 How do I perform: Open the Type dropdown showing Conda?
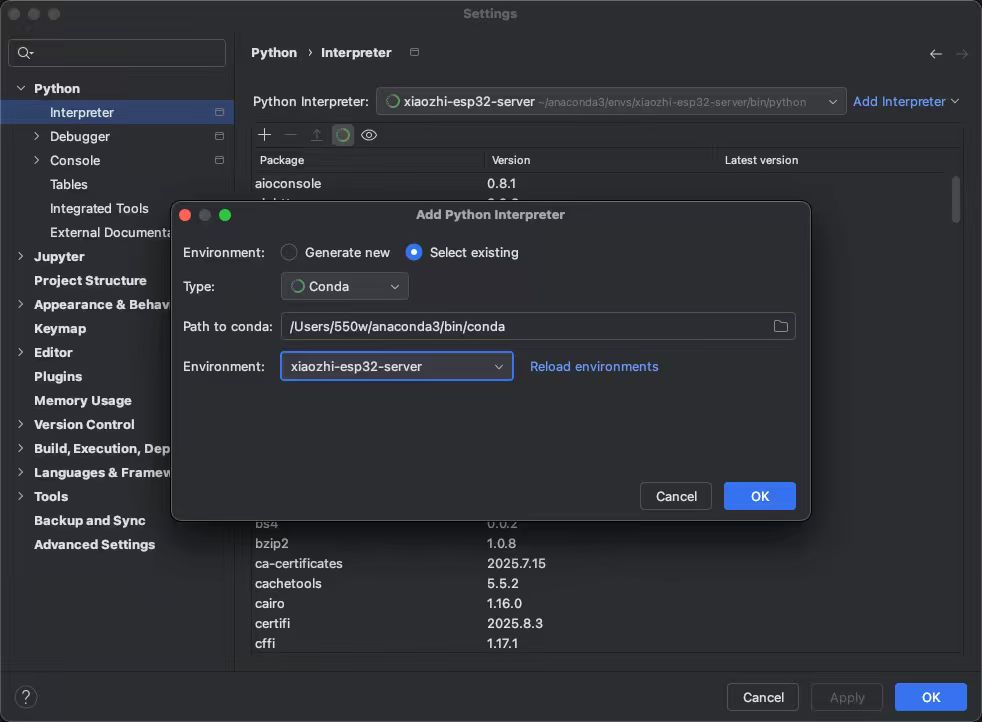point(345,286)
